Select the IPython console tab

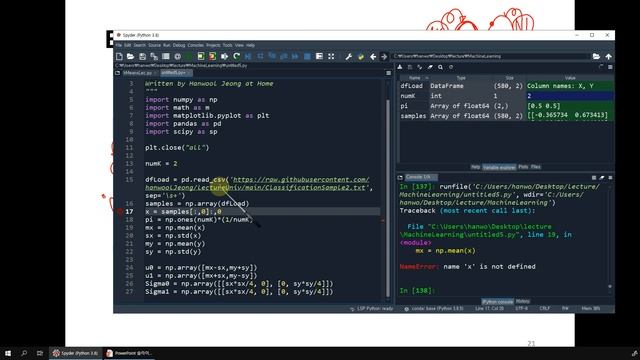point(497,302)
